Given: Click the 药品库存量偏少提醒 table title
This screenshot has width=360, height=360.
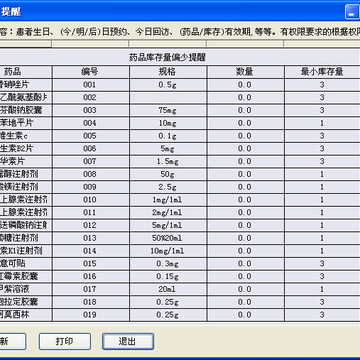Looking at the screenshot, I should click(167, 58).
